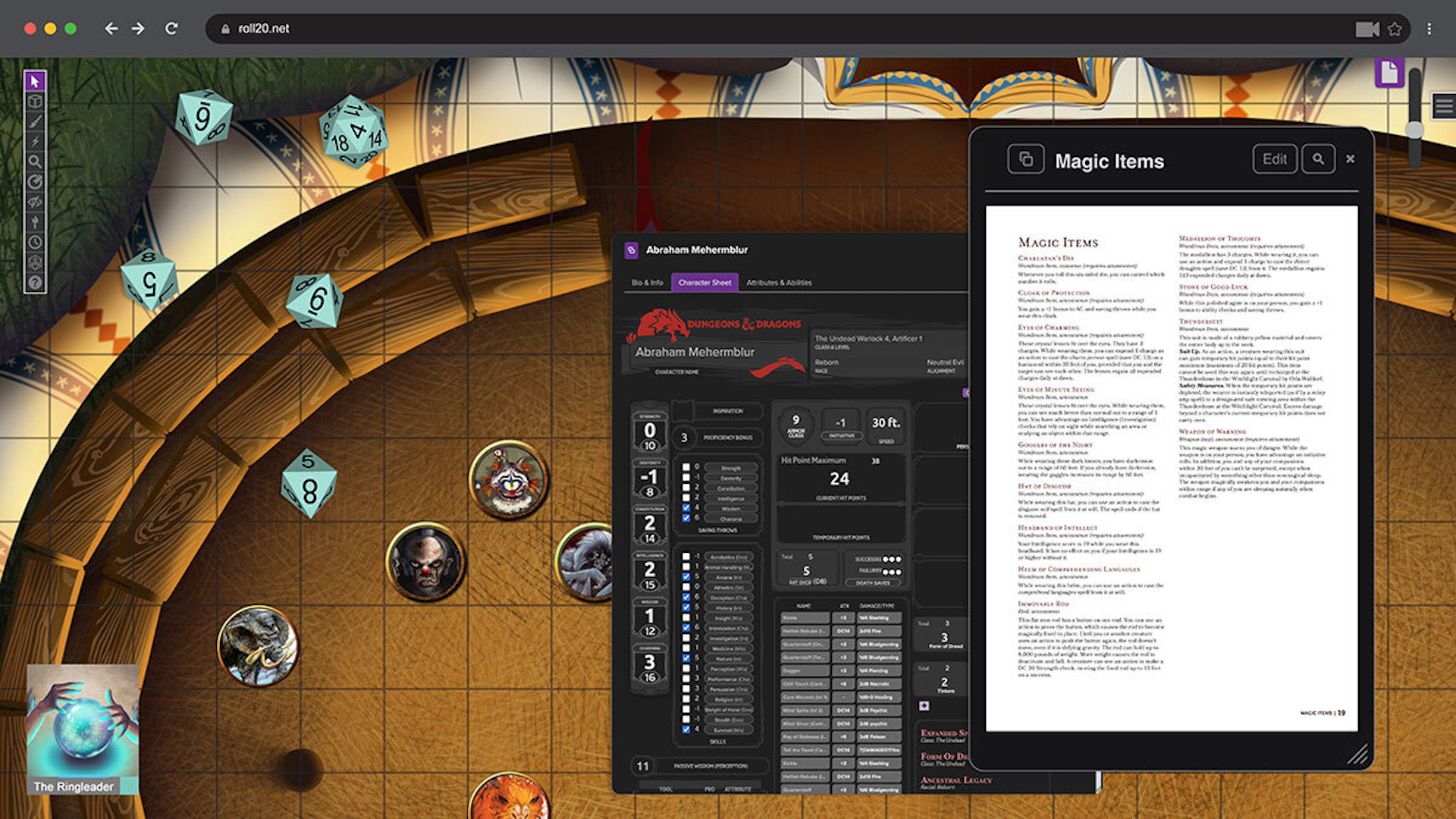Open the turn tracker clock icon
Viewport: 1456px width, 819px height.
coord(36,240)
